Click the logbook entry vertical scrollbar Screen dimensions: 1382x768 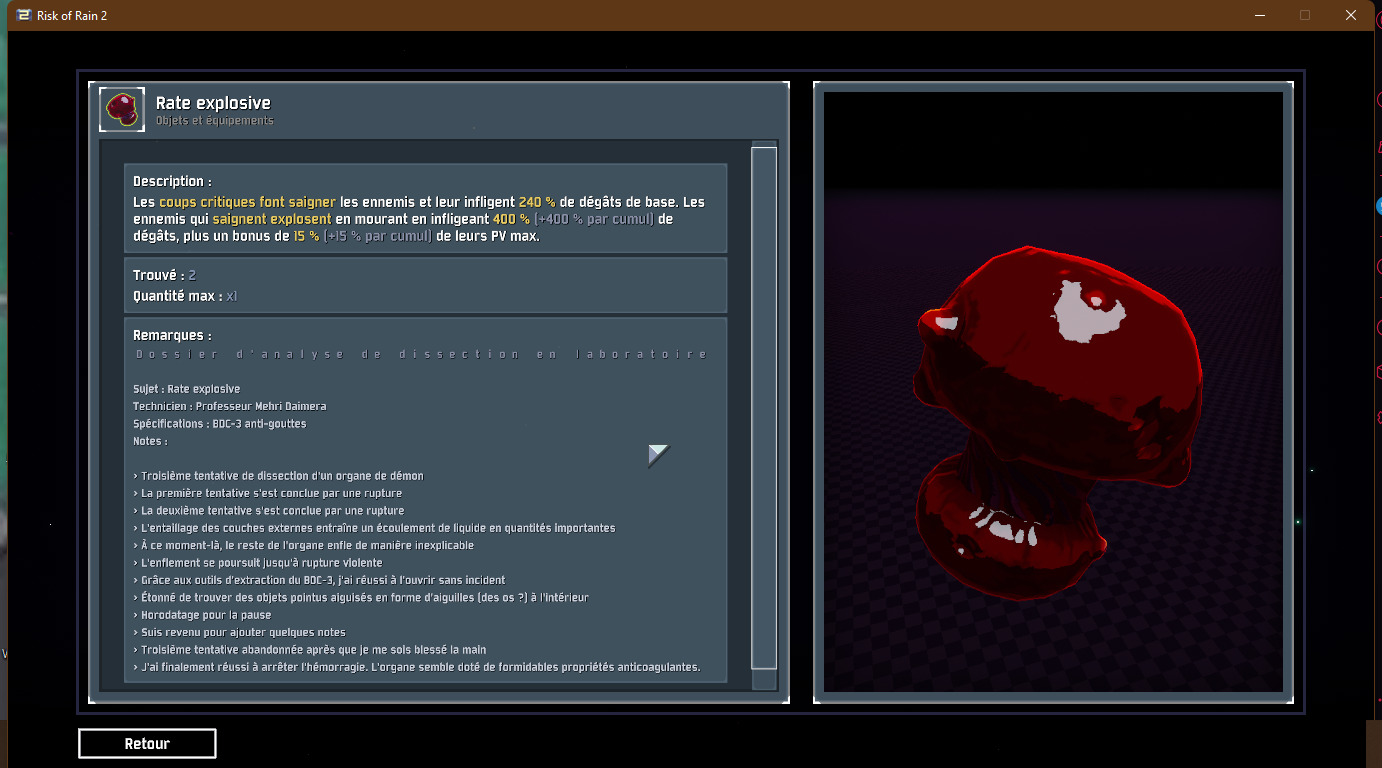(764, 407)
